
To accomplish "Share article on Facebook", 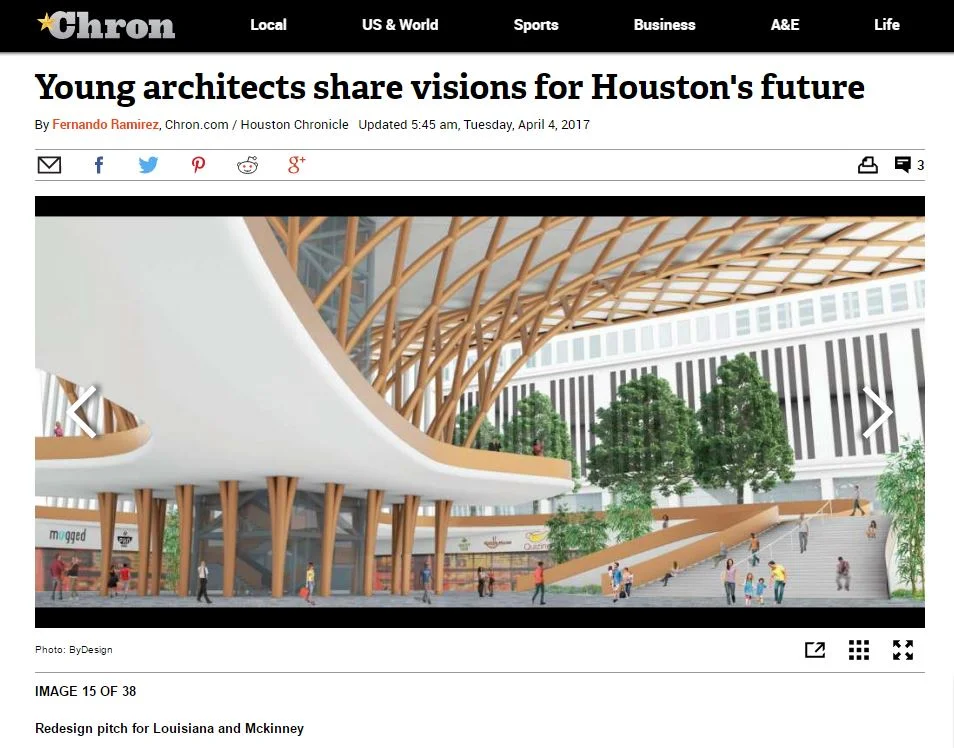I will pos(99,165).
